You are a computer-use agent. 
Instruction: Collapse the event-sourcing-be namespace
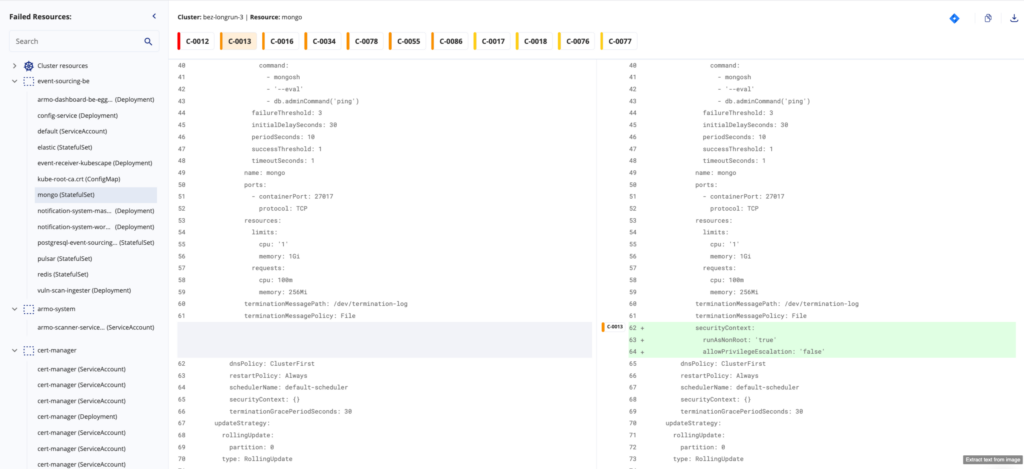tap(14, 82)
